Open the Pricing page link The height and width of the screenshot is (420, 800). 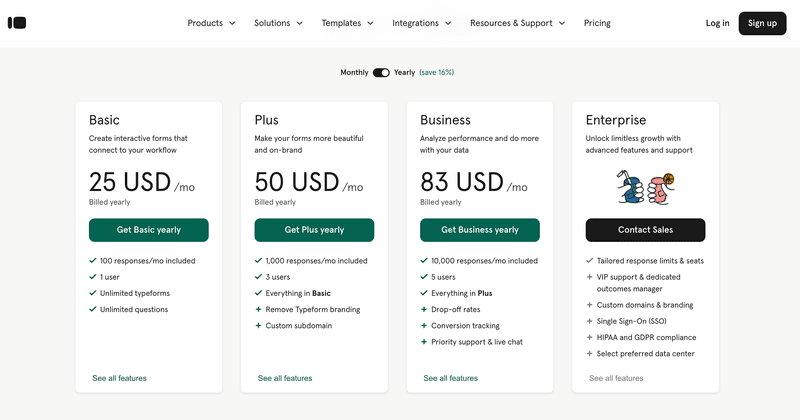(597, 23)
